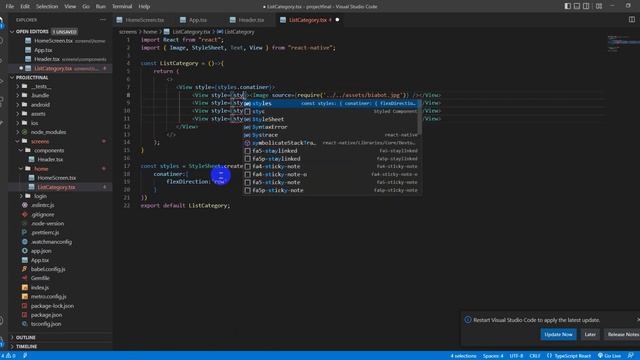The width and height of the screenshot is (640, 360).
Task: Expand the Timeline section
Action: [12, 346]
